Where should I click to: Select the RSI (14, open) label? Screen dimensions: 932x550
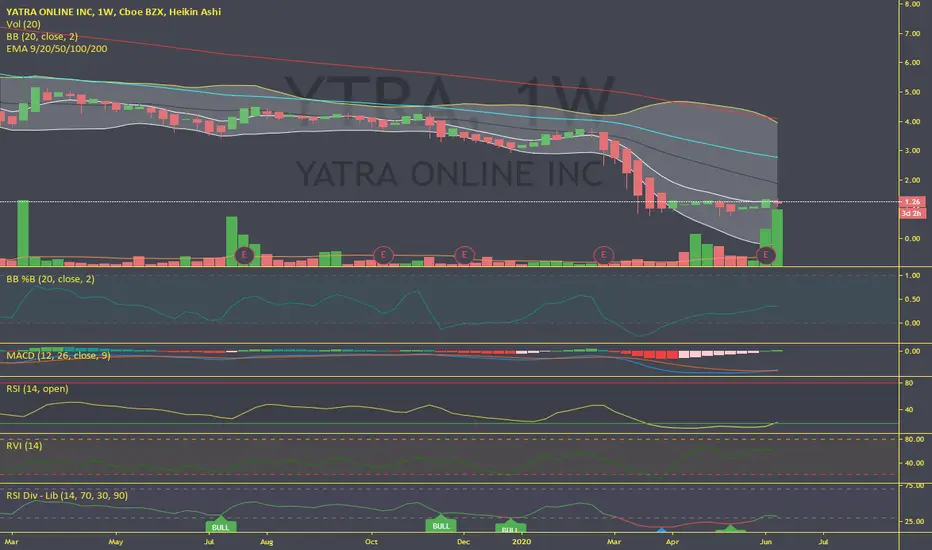[x=37, y=389]
